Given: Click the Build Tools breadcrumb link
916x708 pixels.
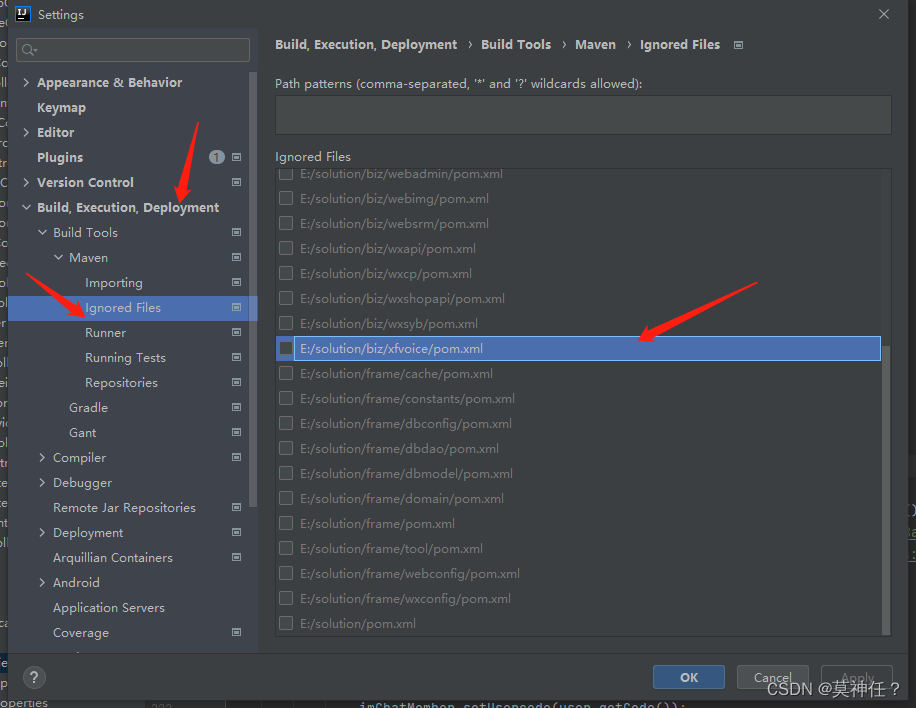Looking at the screenshot, I should pos(516,45).
